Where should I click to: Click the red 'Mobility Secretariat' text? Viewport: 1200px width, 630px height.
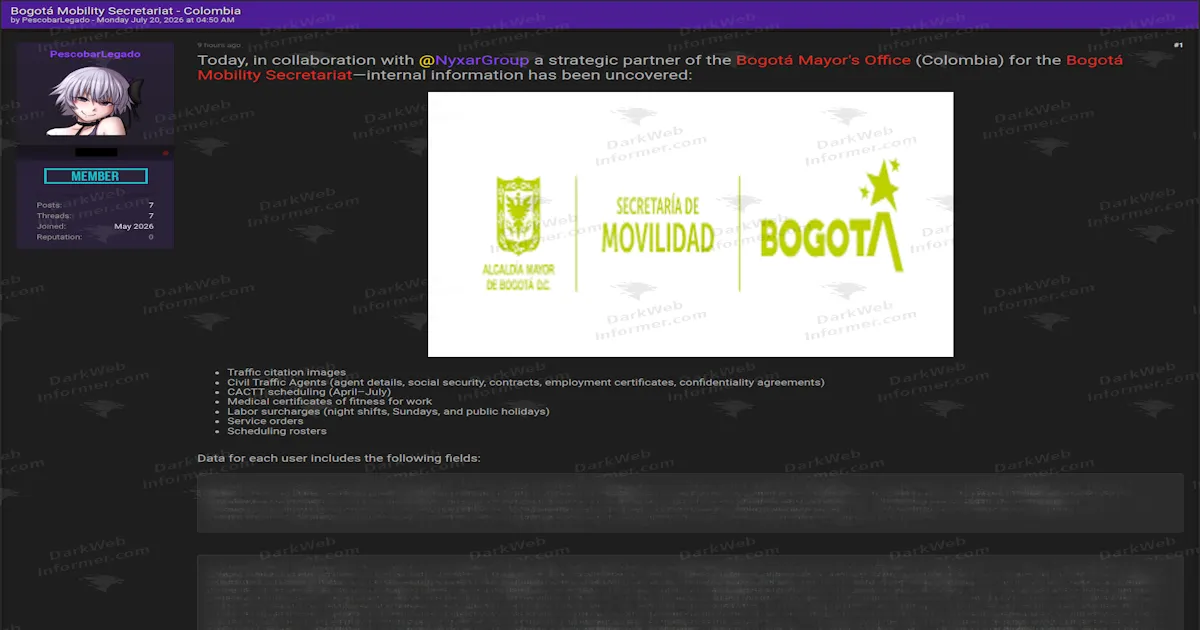[275, 75]
